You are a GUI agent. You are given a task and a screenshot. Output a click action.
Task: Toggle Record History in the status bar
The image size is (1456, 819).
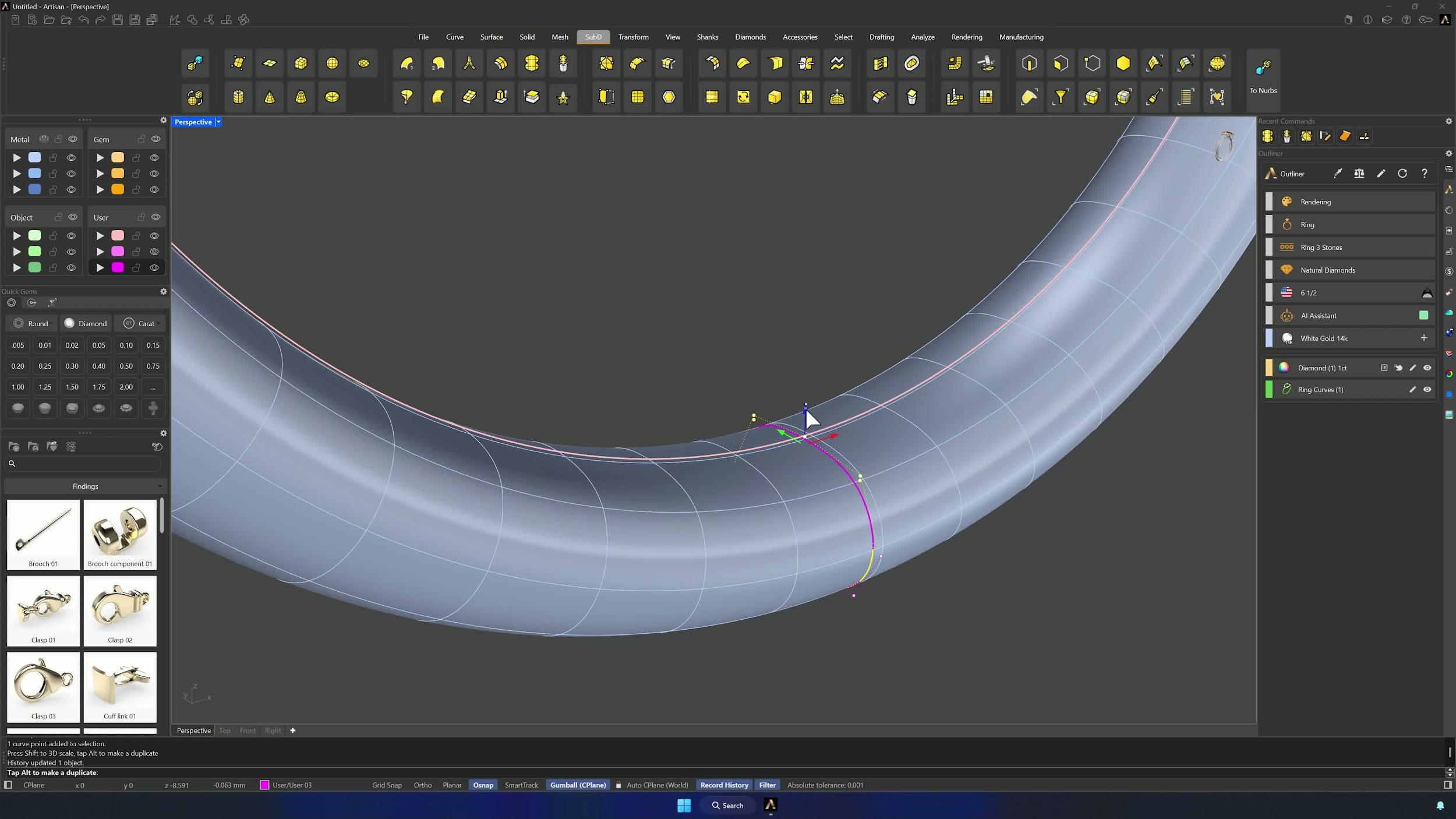tap(724, 785)
